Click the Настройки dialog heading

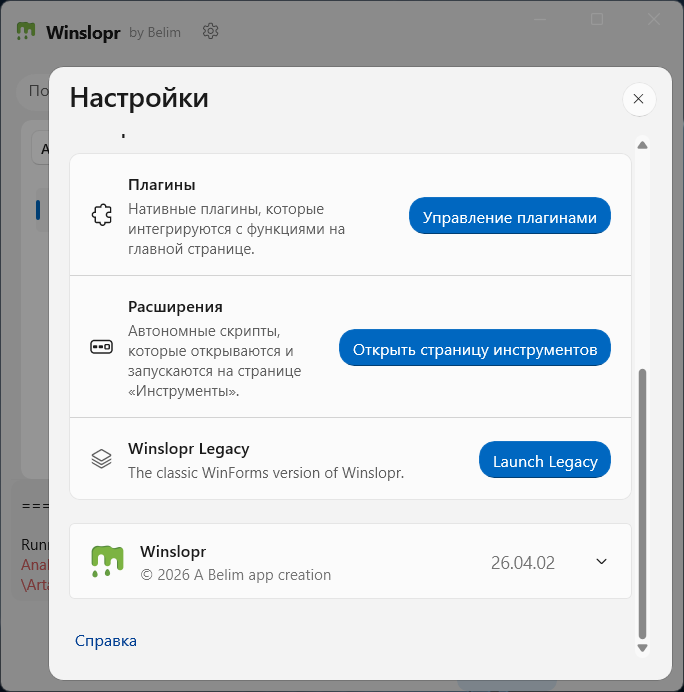click(139, 98)
